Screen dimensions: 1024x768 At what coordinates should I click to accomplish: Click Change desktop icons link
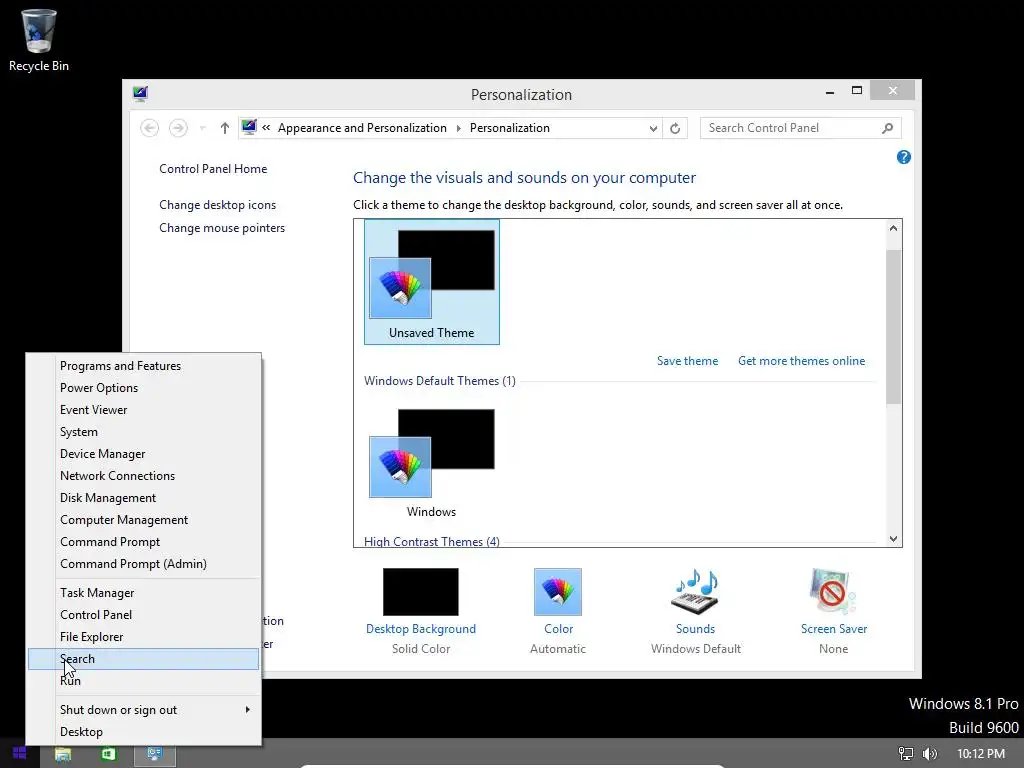[217, 205]
